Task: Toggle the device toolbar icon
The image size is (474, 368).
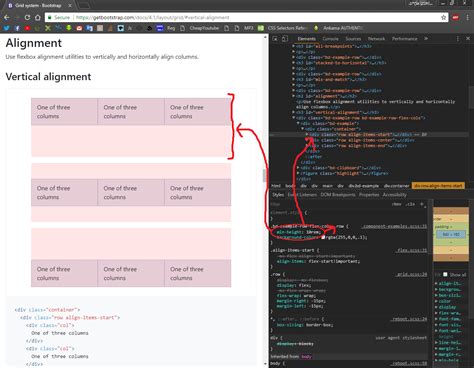Action: click(284, 39)
